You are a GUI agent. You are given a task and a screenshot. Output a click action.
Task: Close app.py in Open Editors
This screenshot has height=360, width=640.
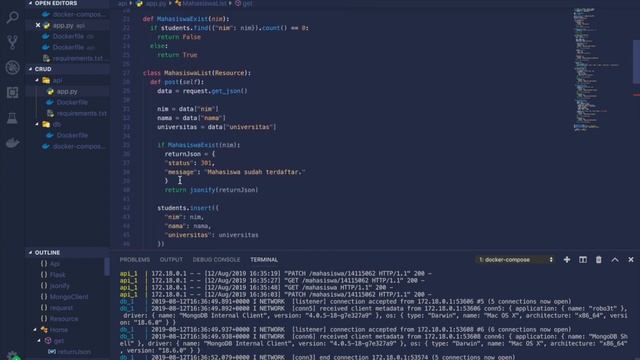point(38,25)
